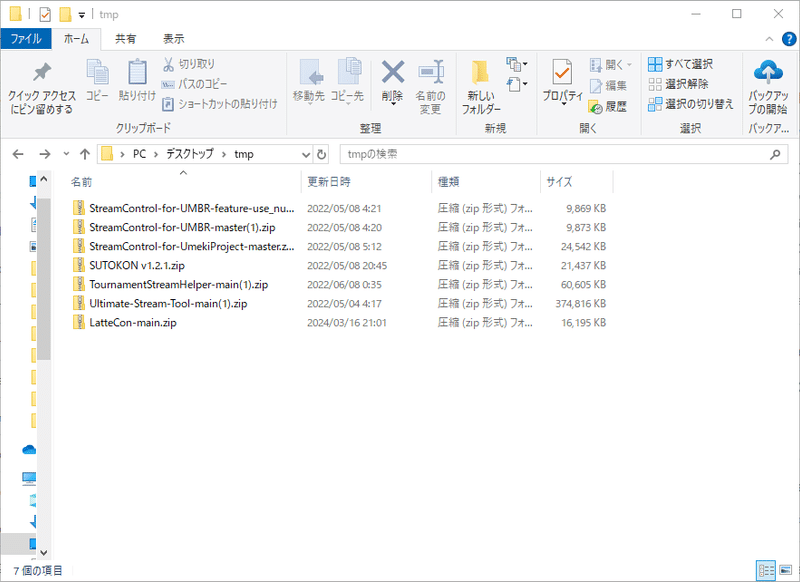This screenshot has width=800, height=582.
Task: Open the New item dropdown icon
Action: tap(517, 64)
